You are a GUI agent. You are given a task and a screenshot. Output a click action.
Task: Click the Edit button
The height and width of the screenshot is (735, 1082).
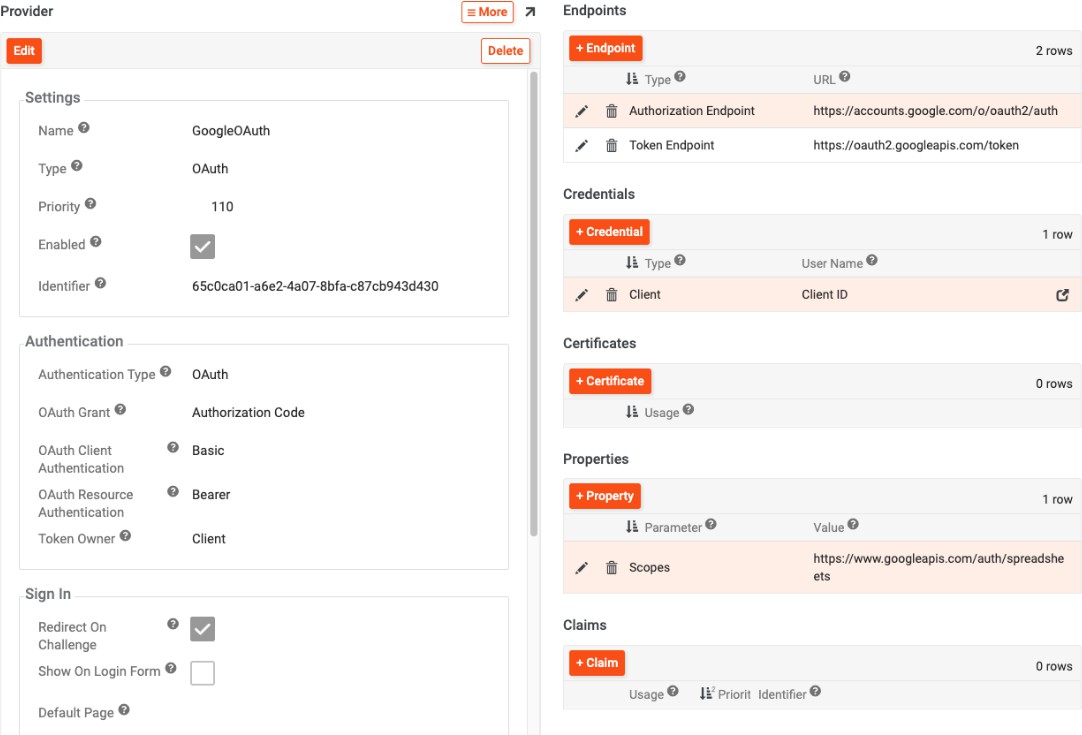[x=24, y=51]
